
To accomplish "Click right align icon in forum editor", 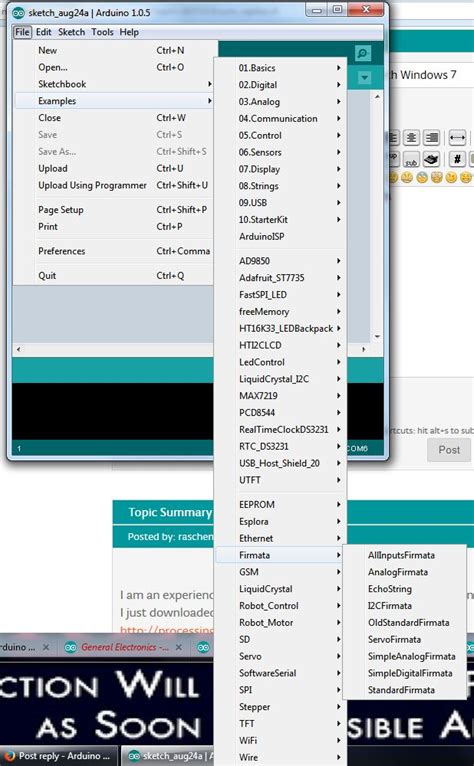I will (431, 138).
